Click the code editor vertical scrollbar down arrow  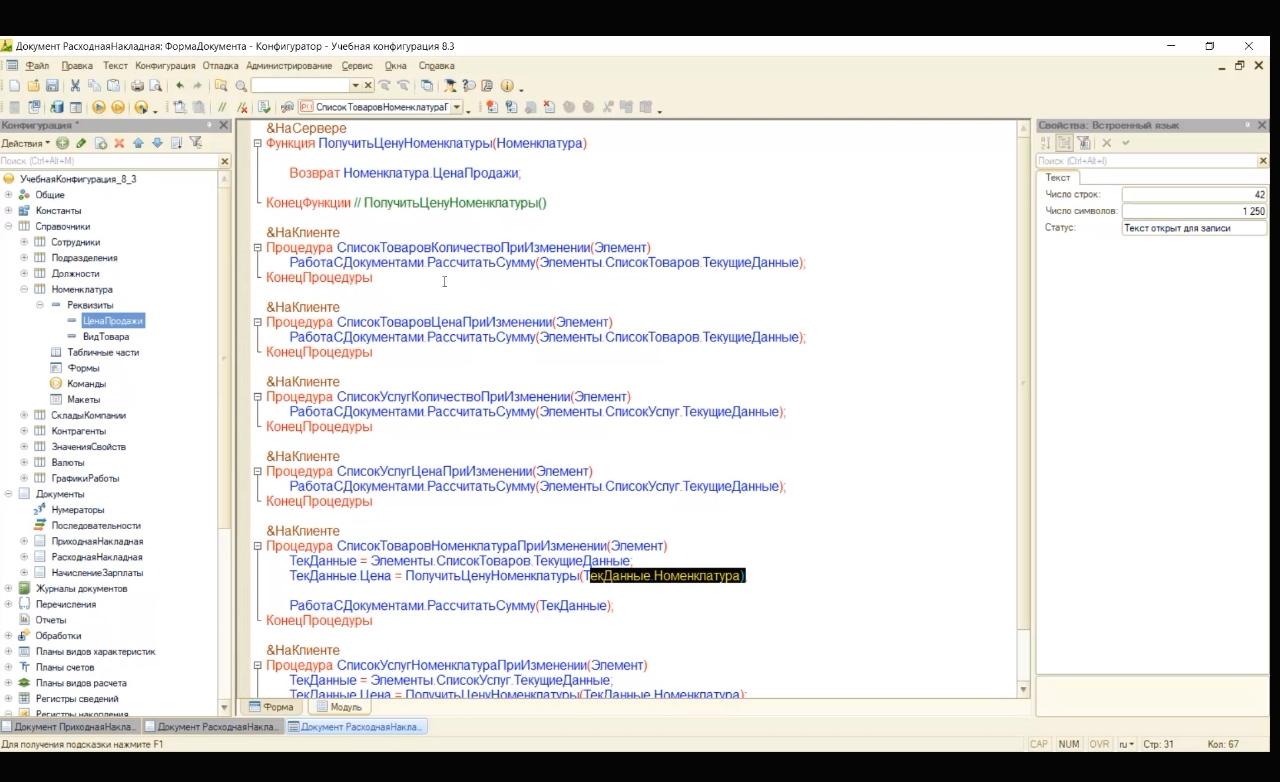pyautogui.click(x=1023, y=690)
